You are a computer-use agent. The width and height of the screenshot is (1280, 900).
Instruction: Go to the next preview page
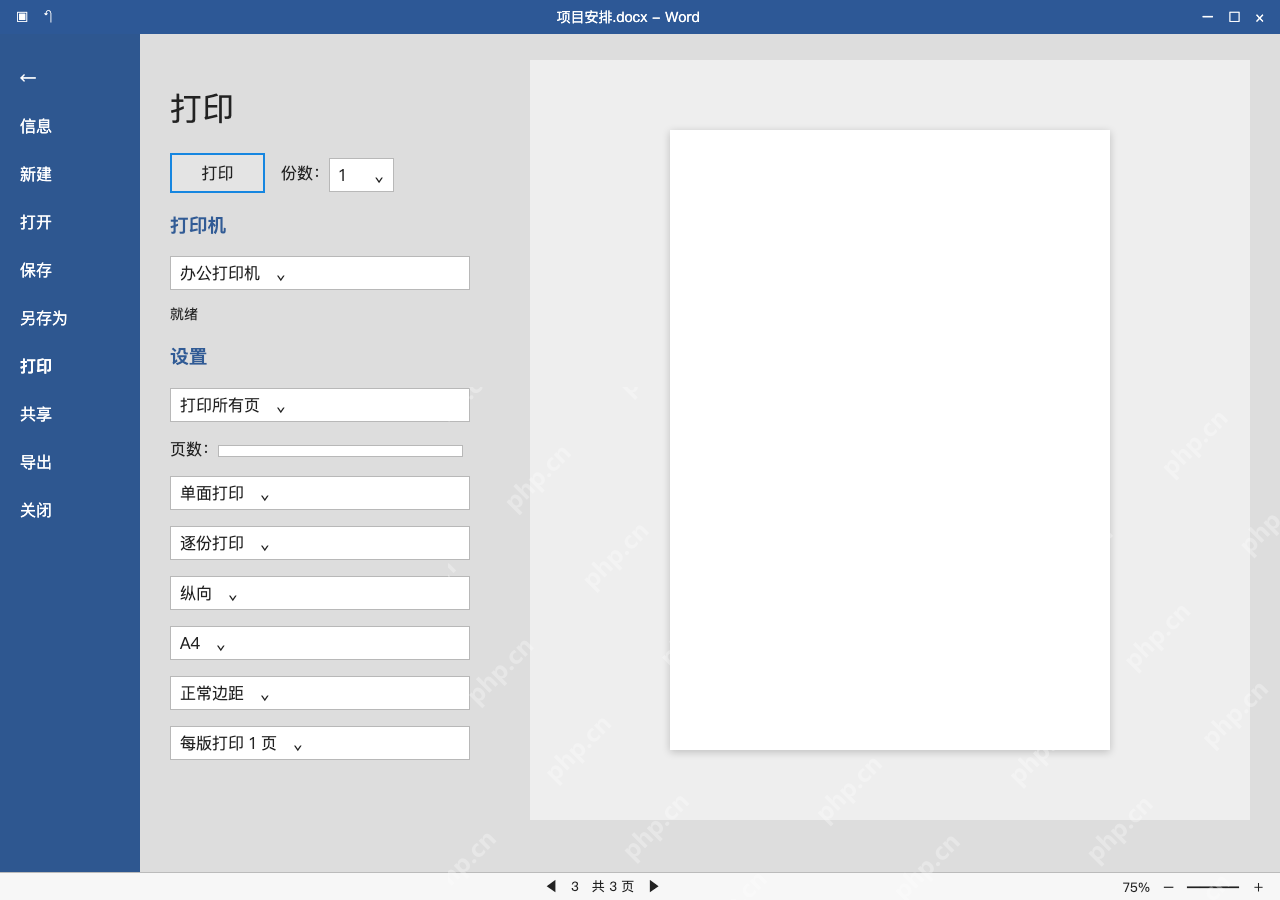pyautogui.click(x=654, y=886)
